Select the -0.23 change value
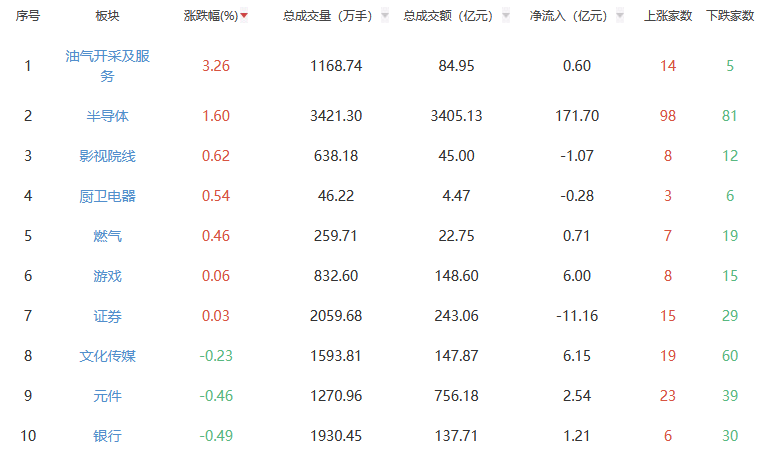This screenshot has width=764, height=449. (x=216, y=356)
